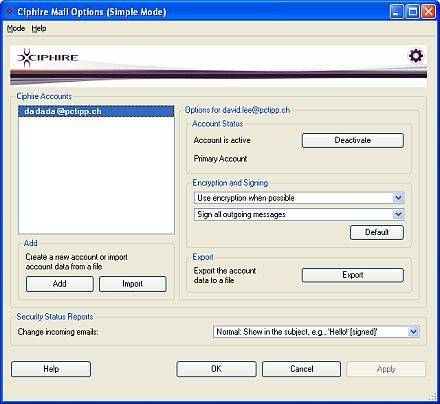Minimize the Ciphire Mail Options window
The width and height of the screenshot is (440, 404).
(396, 12)
